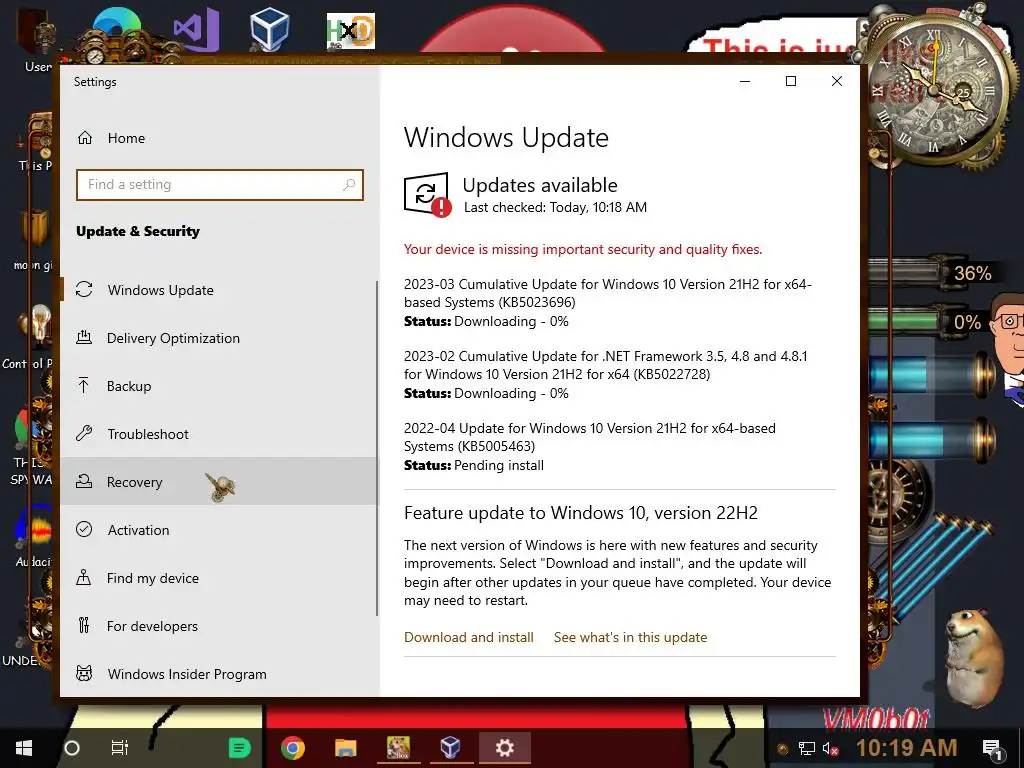
Task: Click the Update & Security section heading
Action: [138, 231]
